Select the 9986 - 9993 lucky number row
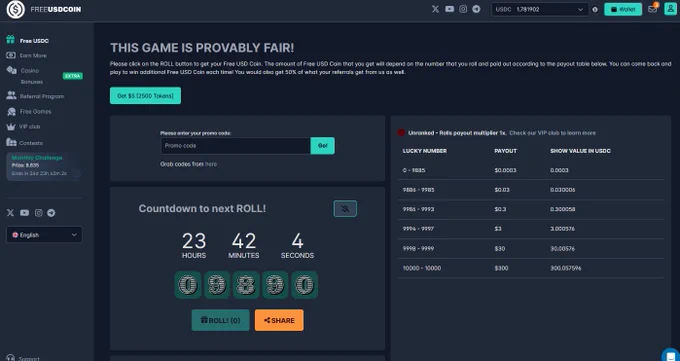Viewport: 680px width, 361px height. pos(531,209)
